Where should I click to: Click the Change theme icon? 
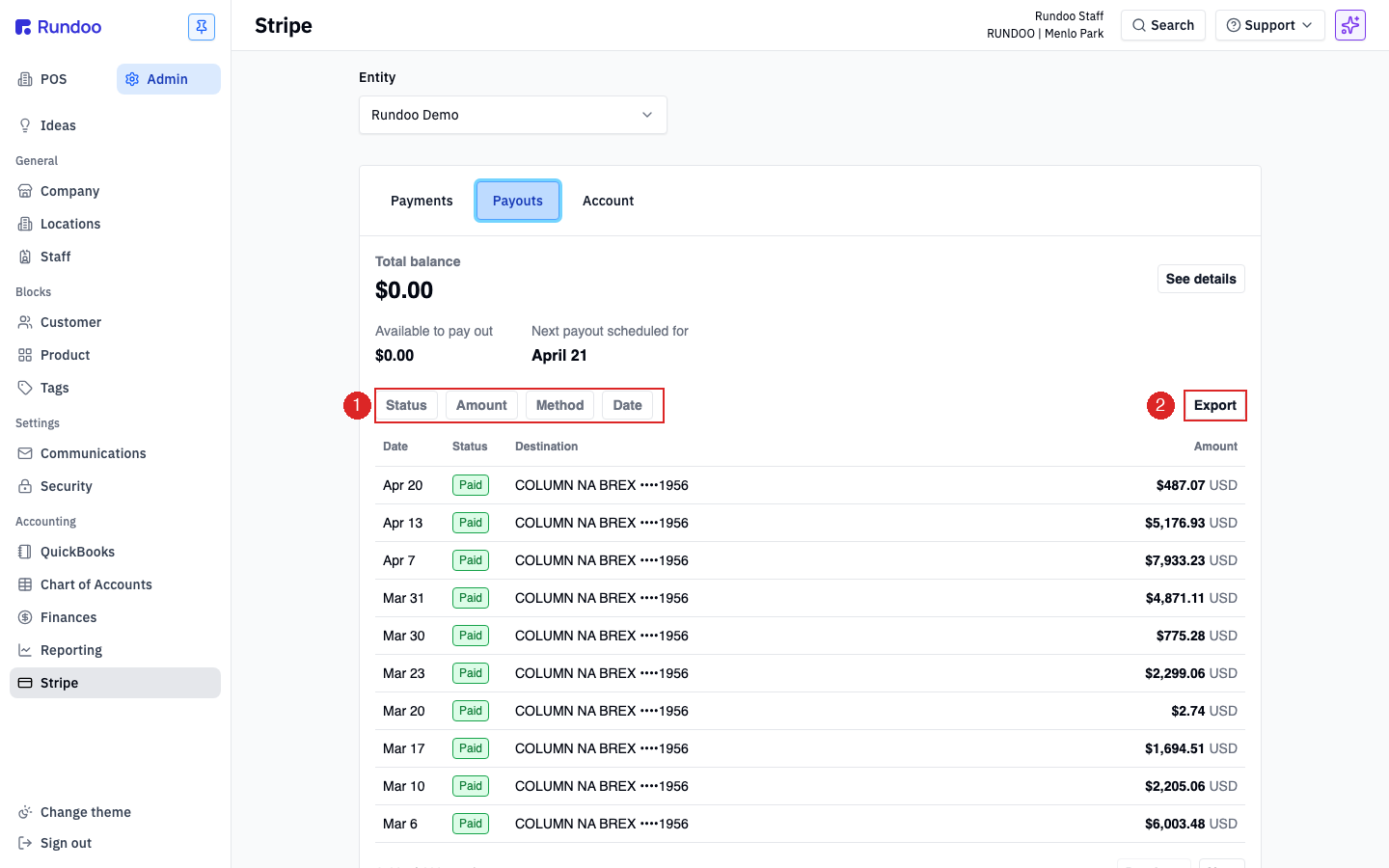coord(25,812)
